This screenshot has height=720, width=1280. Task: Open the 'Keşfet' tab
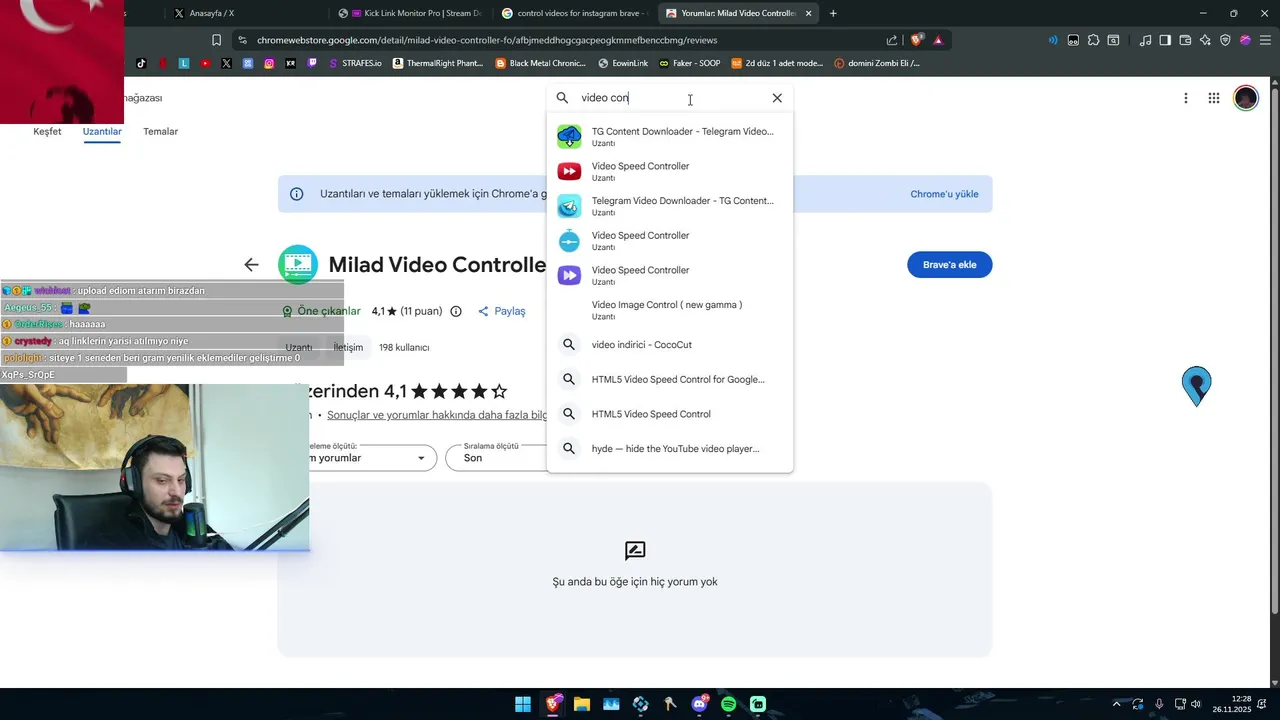point(47,132)
